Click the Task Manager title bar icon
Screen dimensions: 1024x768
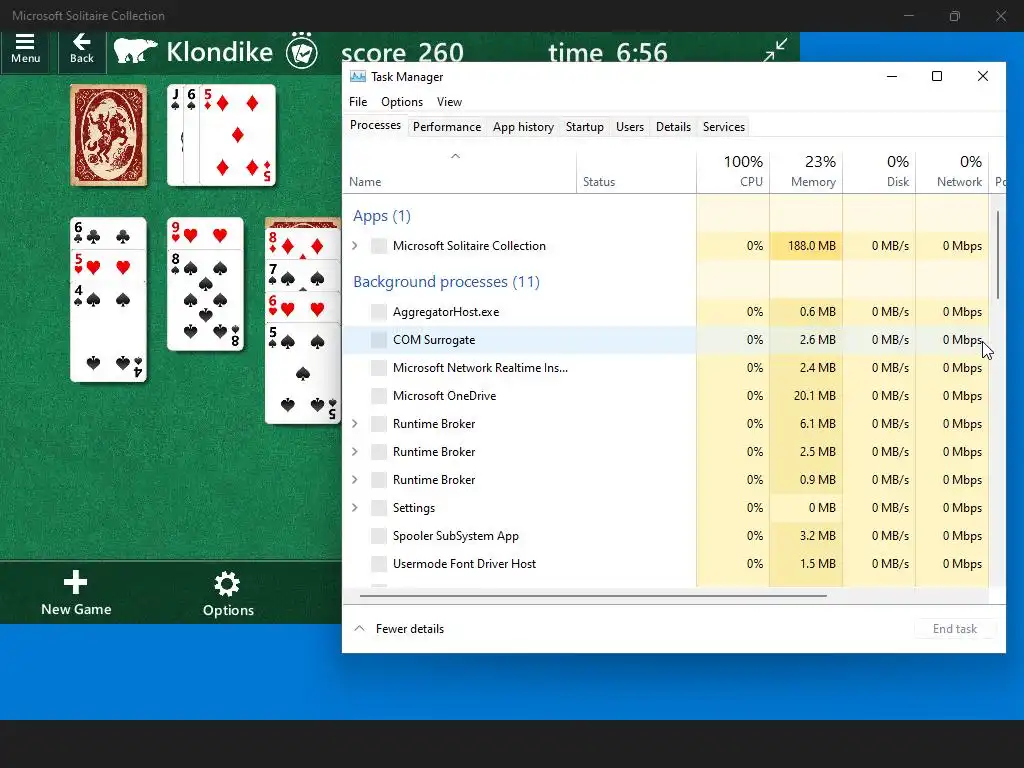357,76
